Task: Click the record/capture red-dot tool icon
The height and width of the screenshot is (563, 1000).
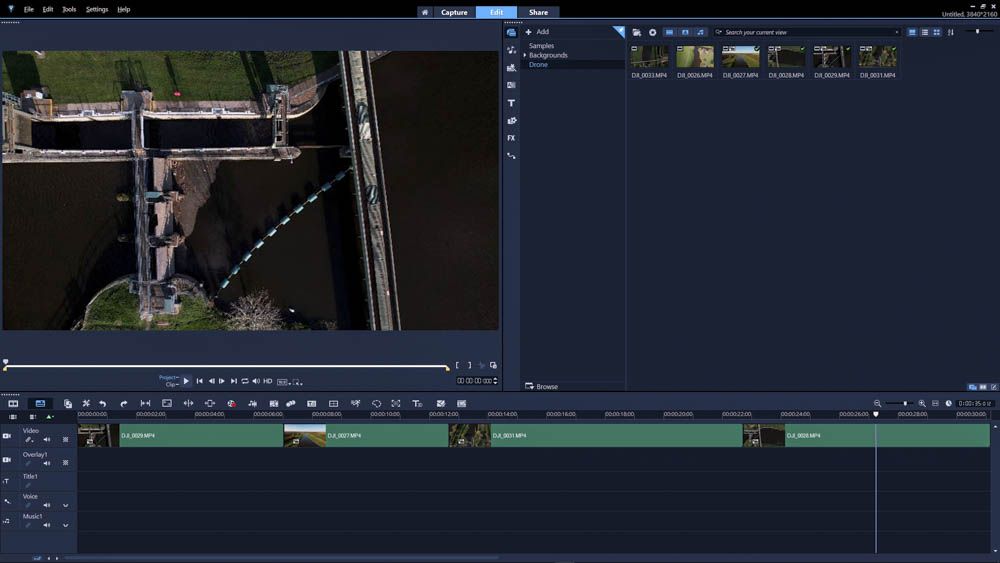Action: 232,404
